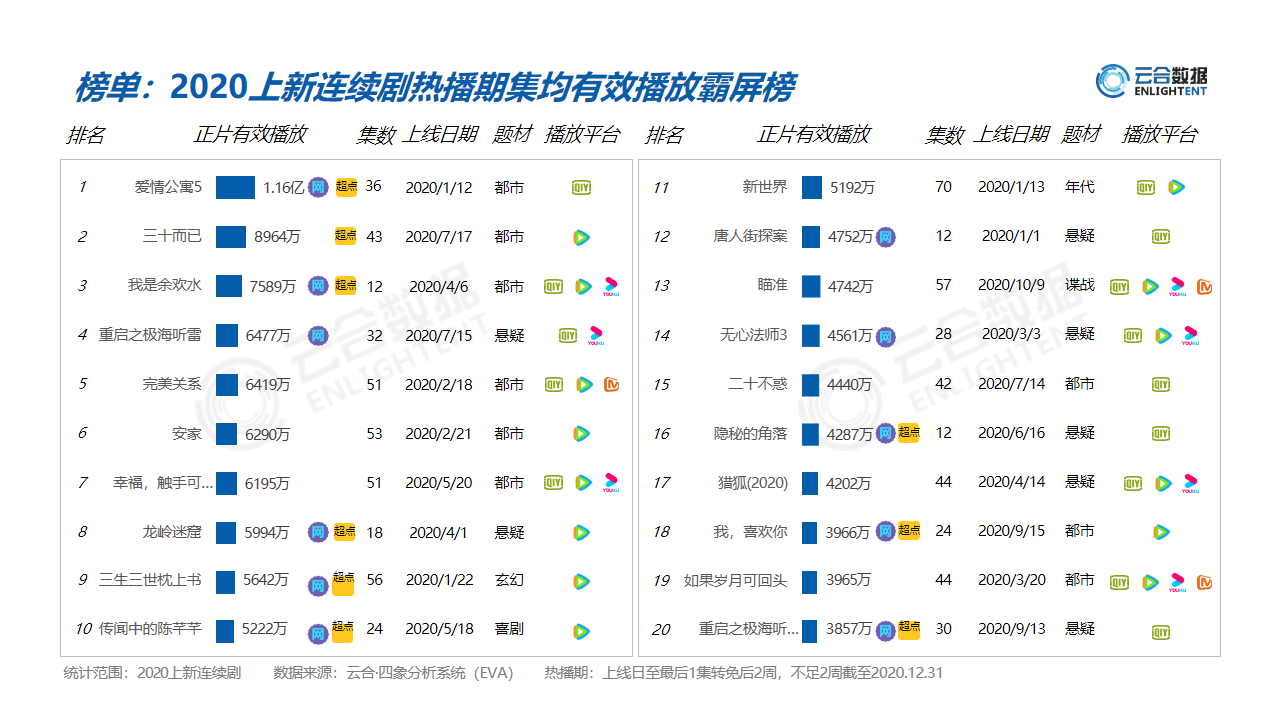The height and width of the screenshot is (720, 1280).
Task: Click the title 完美关系
Action: point(172,384)
